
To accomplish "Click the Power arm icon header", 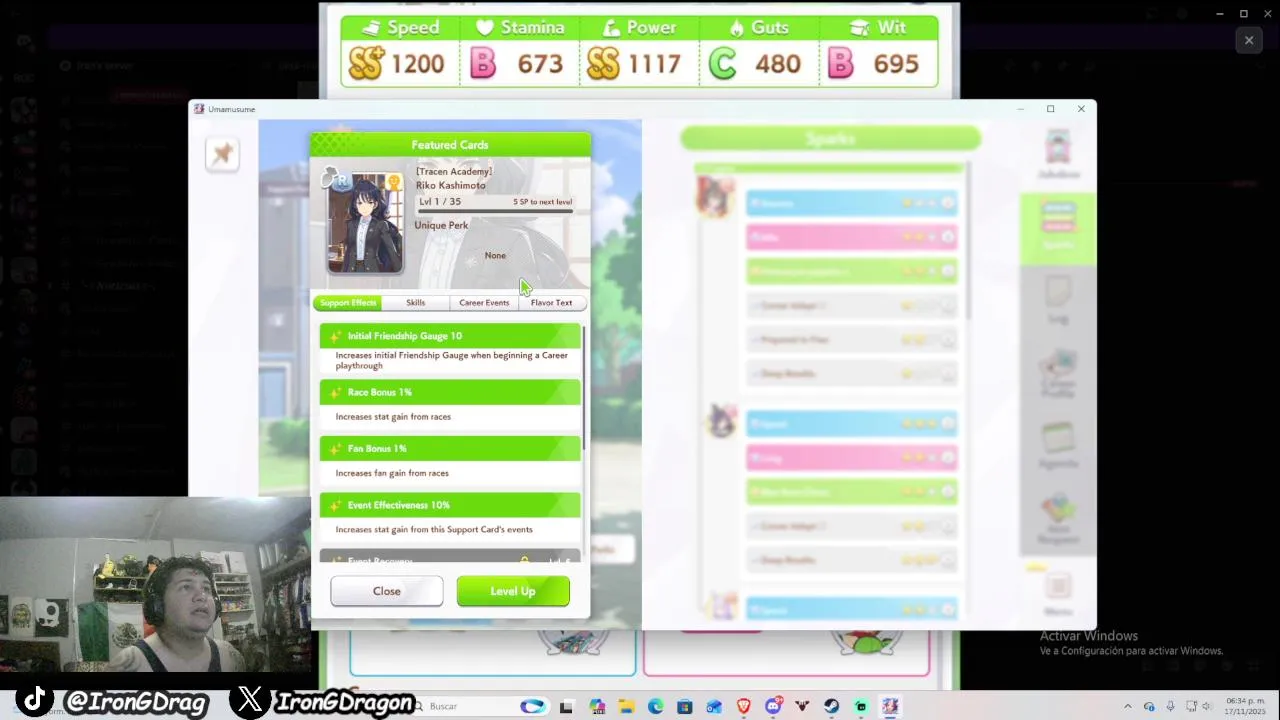I will [x=612, y=28].
